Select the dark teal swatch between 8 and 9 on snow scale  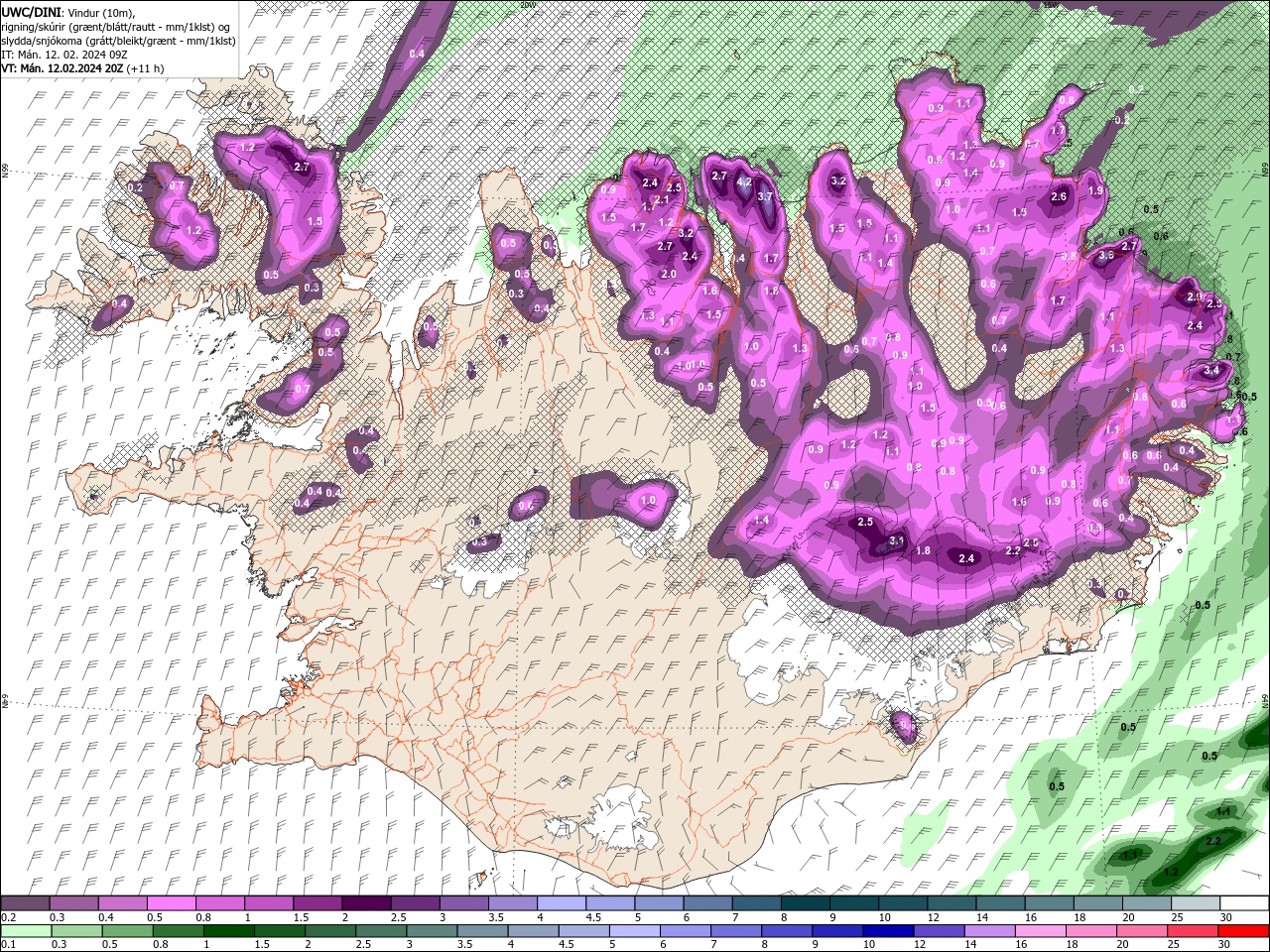tap(806, 903)
